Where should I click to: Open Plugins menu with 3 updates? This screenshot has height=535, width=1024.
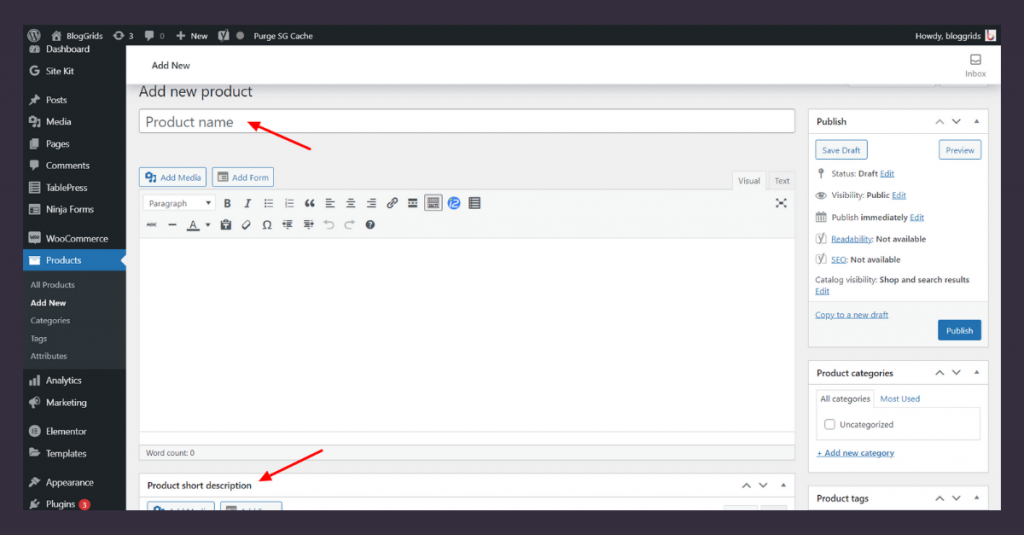click(74, 504)
